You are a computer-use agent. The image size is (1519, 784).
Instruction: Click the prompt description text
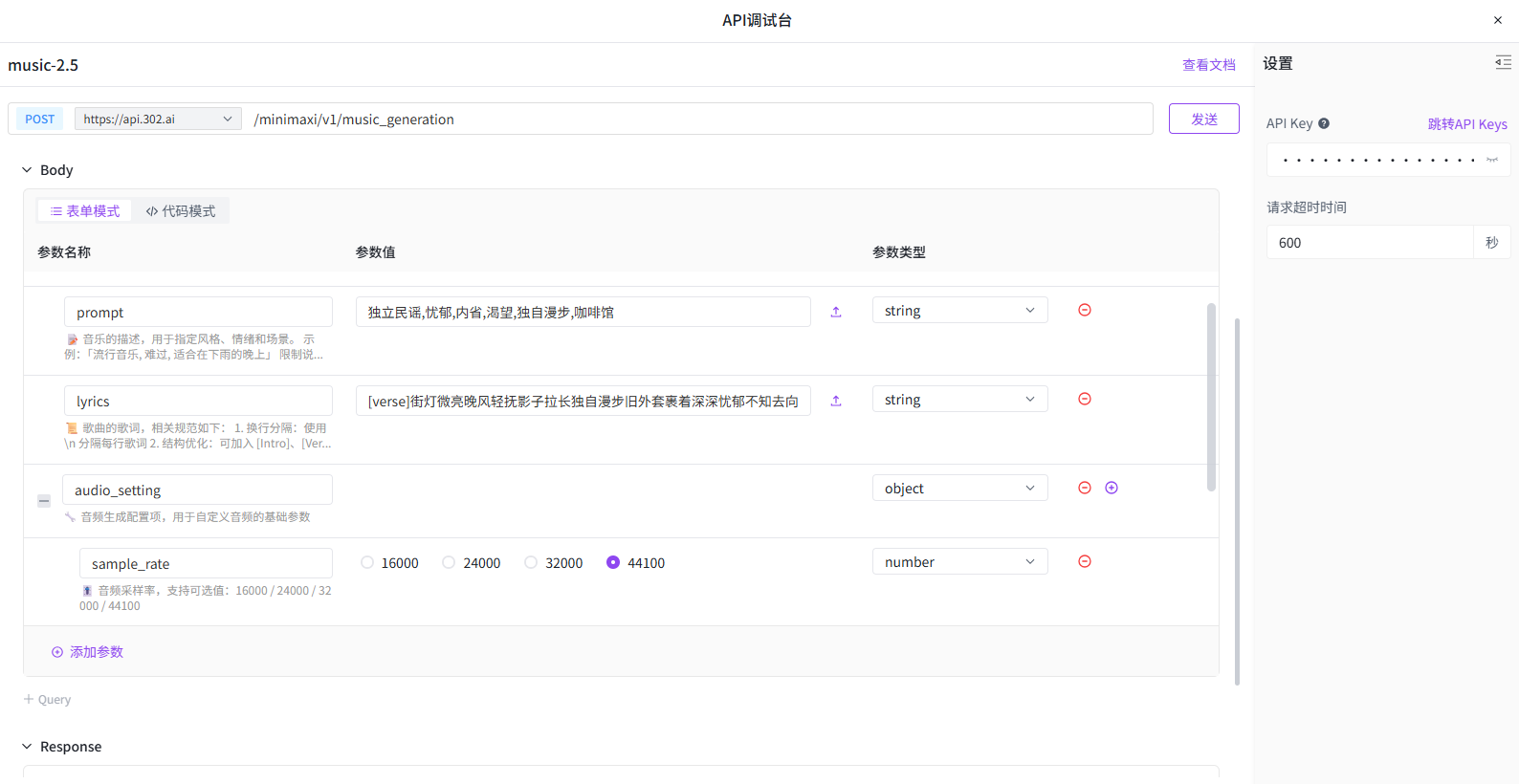click(x=194, y=346)
